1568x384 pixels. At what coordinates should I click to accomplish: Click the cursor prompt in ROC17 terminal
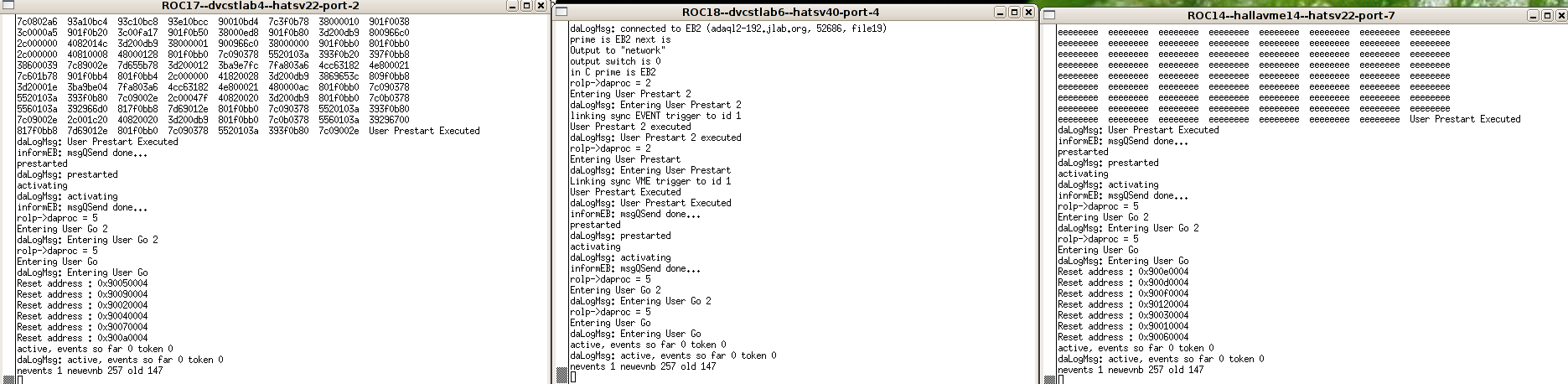(20, 380)
